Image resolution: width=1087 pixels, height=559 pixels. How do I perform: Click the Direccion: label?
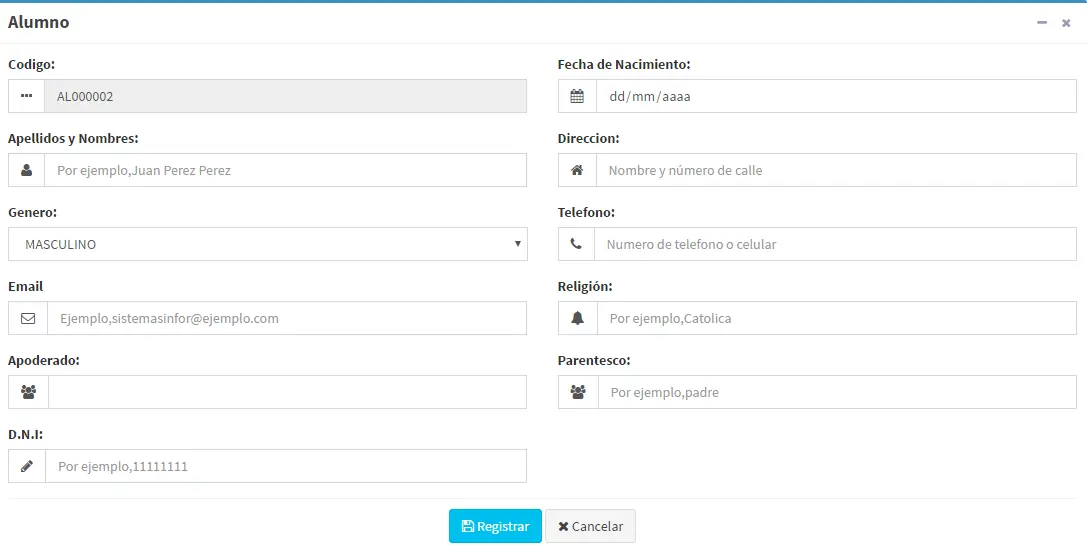click(589, 138)
